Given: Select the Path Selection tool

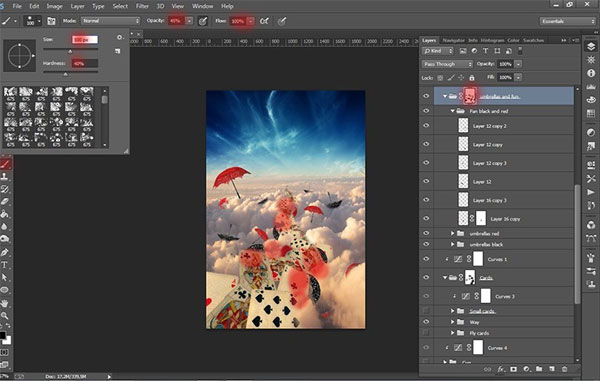Looking at the screenshot, I should pos(5,277).
